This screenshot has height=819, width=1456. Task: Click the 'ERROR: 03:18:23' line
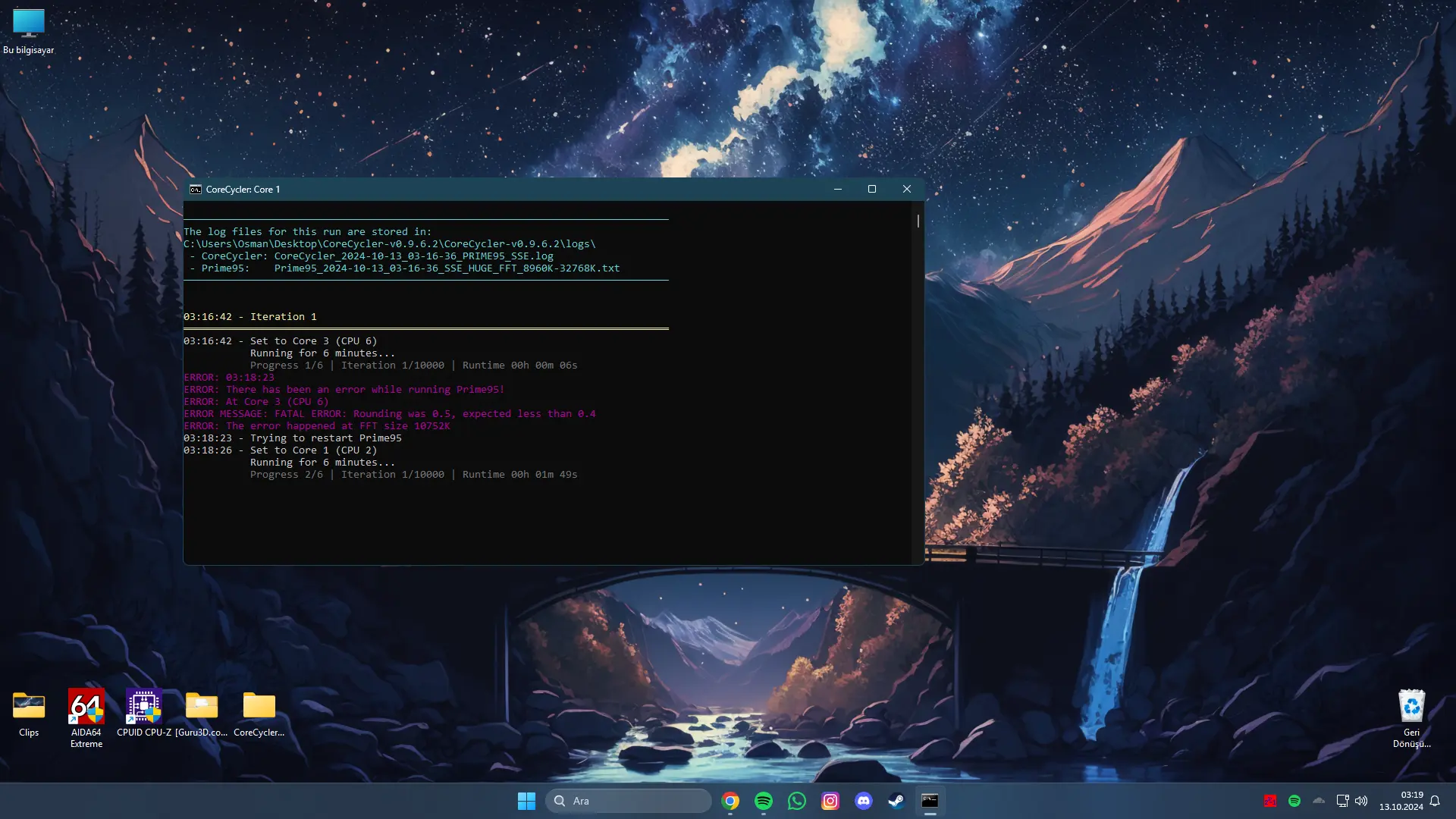(x=229, y=378)
